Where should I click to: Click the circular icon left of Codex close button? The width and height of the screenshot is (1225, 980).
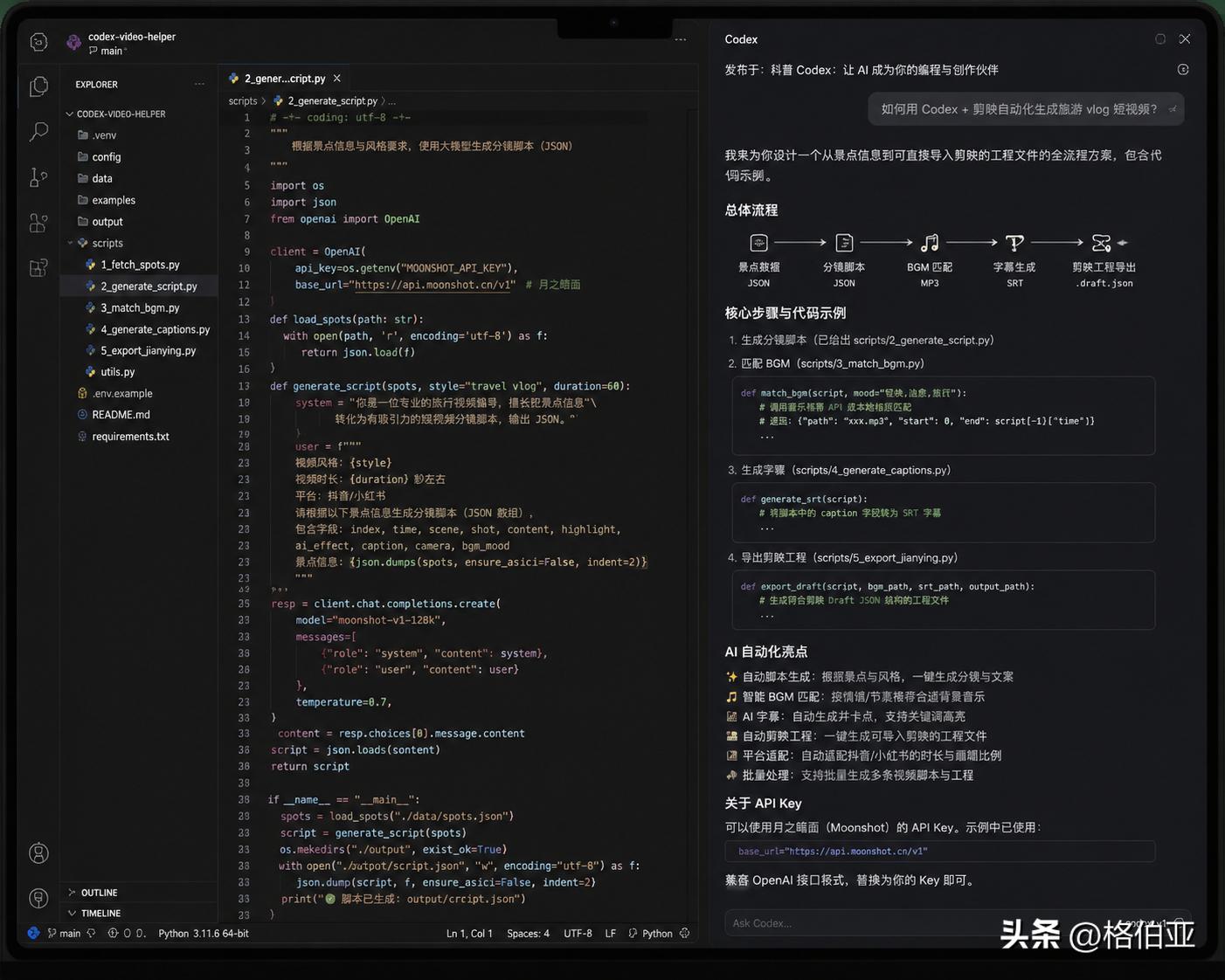point(1160,39)
